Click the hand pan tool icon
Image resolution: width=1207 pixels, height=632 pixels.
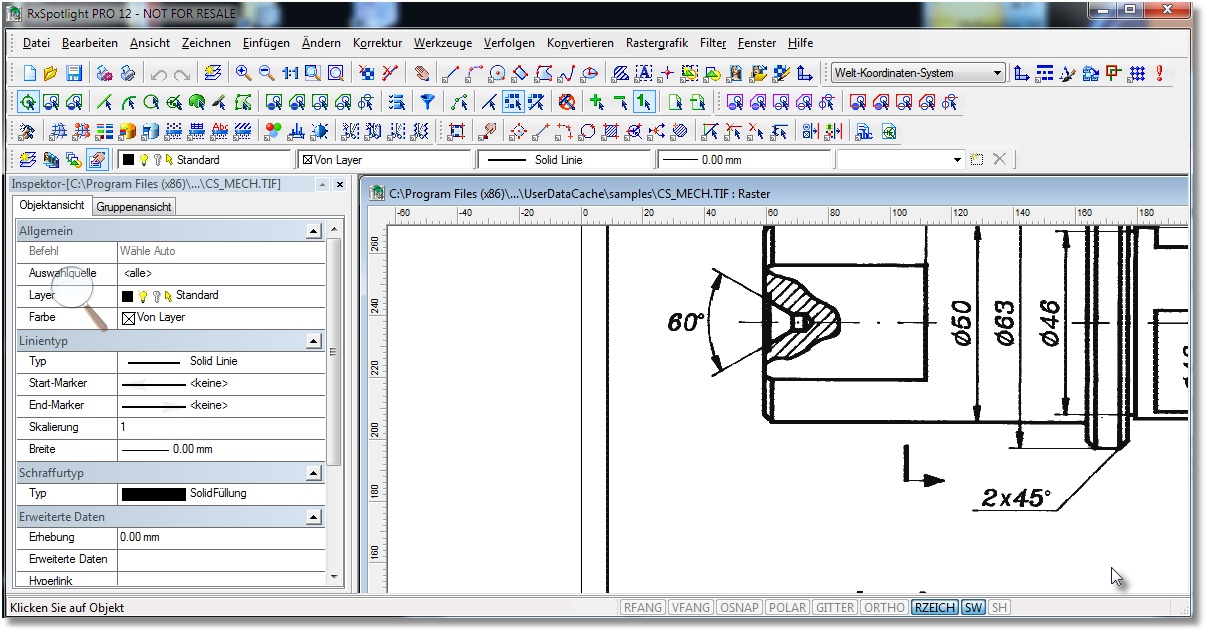pyautogui.click(x=423, y=73)
